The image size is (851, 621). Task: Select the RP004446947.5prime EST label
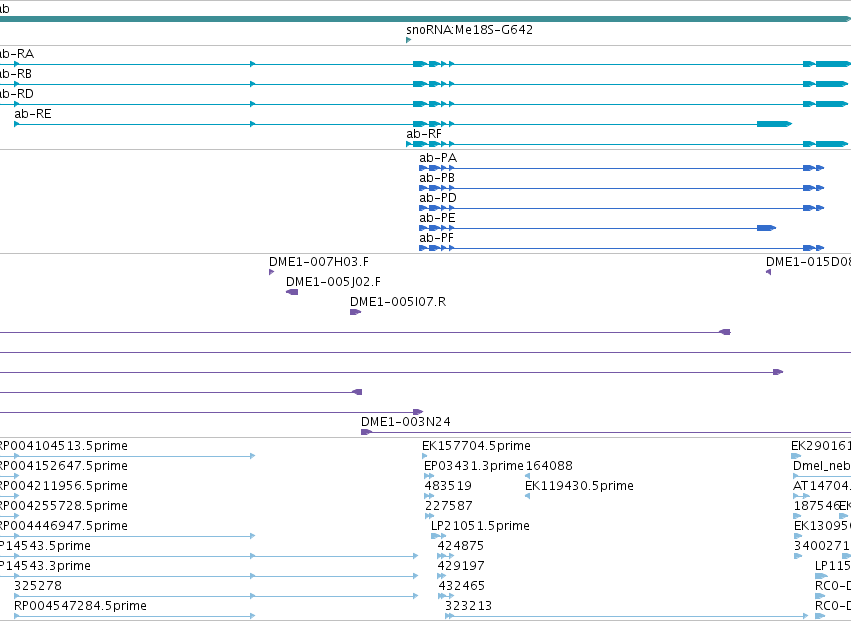pos(62,526)
